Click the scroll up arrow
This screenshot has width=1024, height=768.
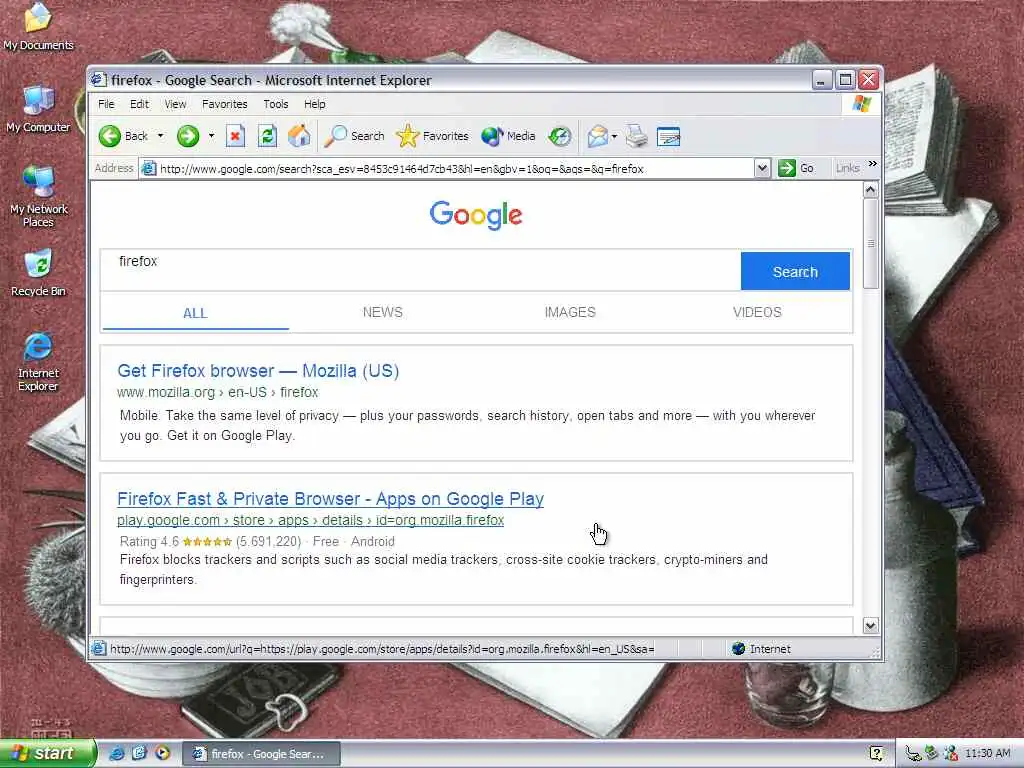[x=870, y=190]
